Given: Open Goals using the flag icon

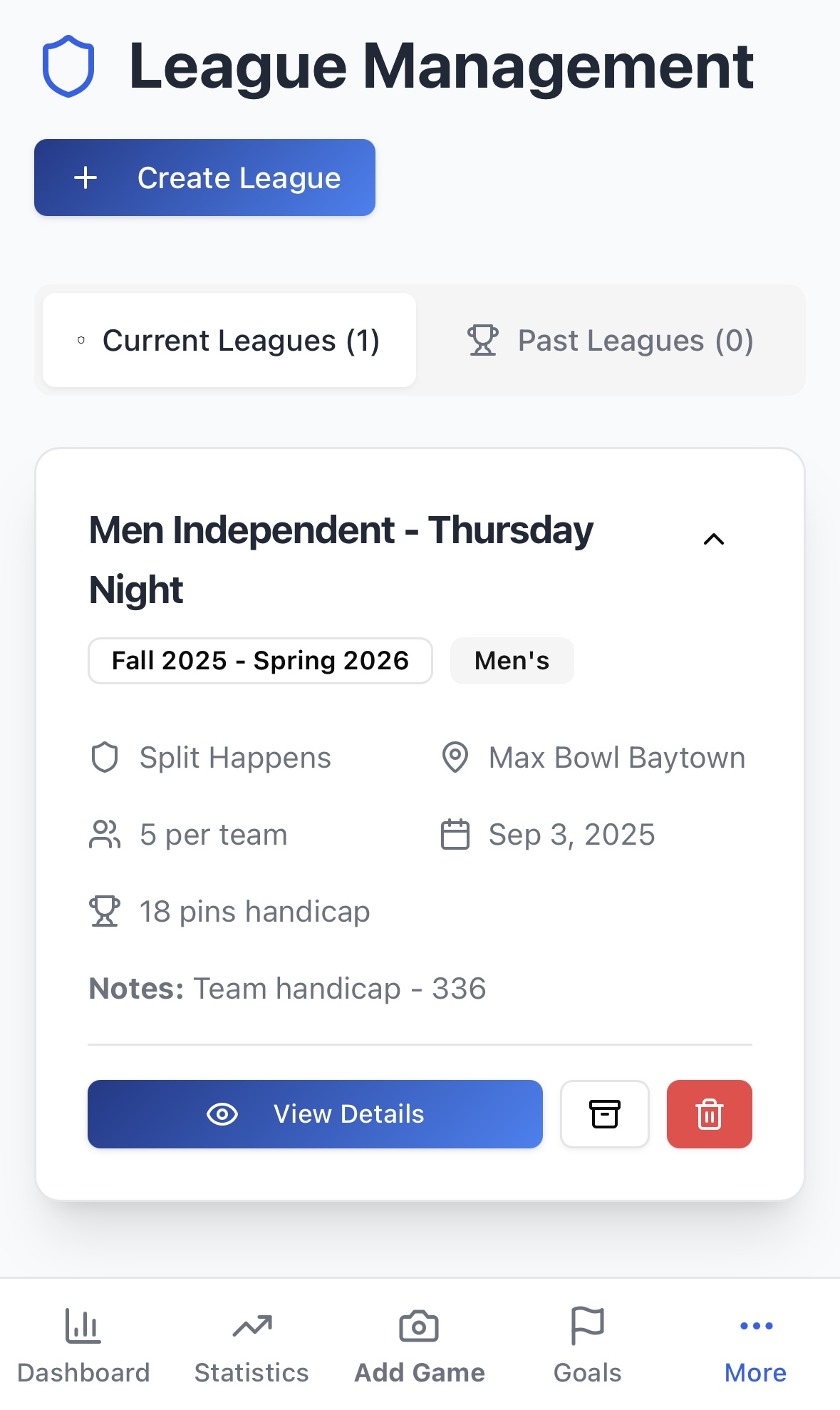Looking at the screenshot, I should (x=586, y=1325).
